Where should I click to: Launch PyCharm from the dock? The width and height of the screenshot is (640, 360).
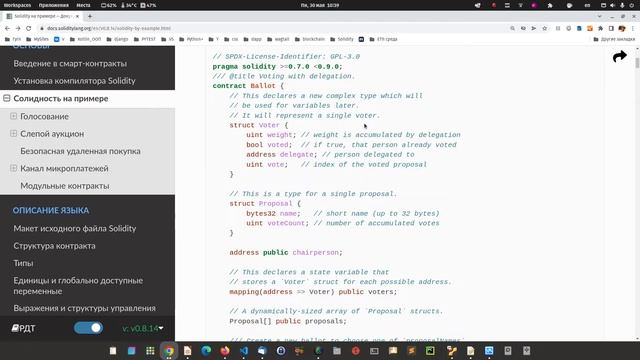[x=430, y=351]
